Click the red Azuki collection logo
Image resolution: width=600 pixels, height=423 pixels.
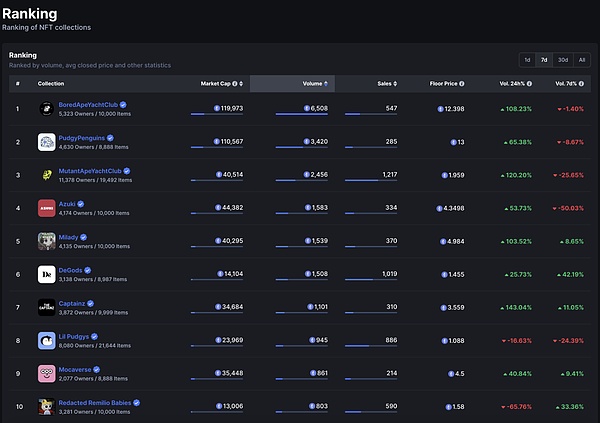(46, 208)
